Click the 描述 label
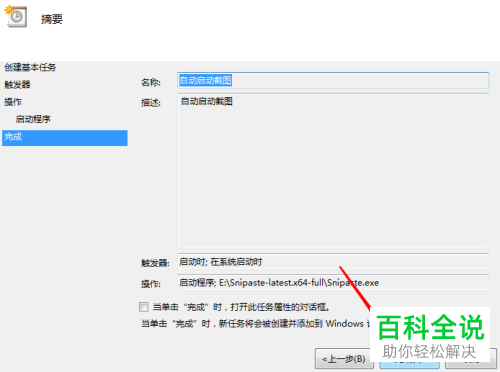500x372 pixels. tap(151, 103)
